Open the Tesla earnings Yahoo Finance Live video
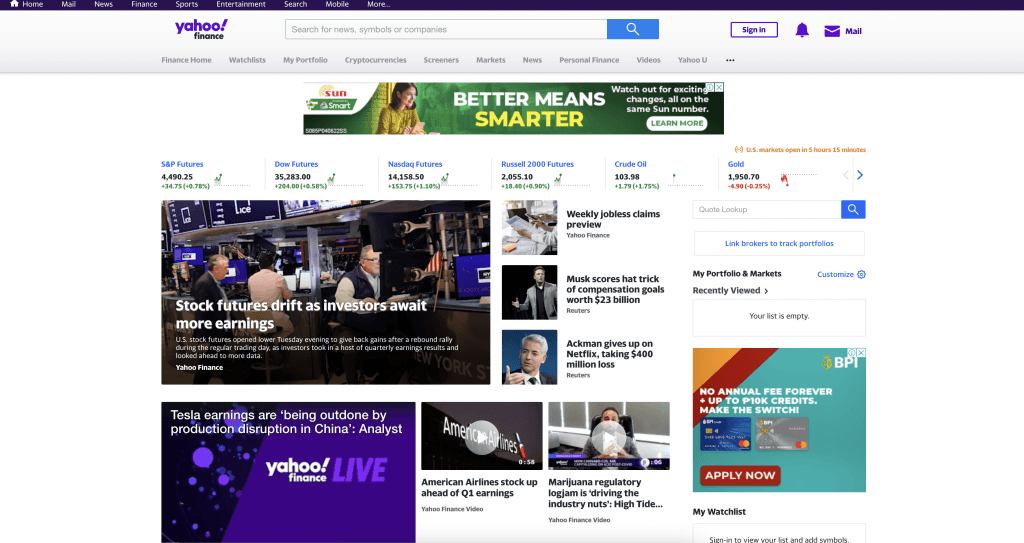The height and width of the screenshot is (543, 1024). 288,472
